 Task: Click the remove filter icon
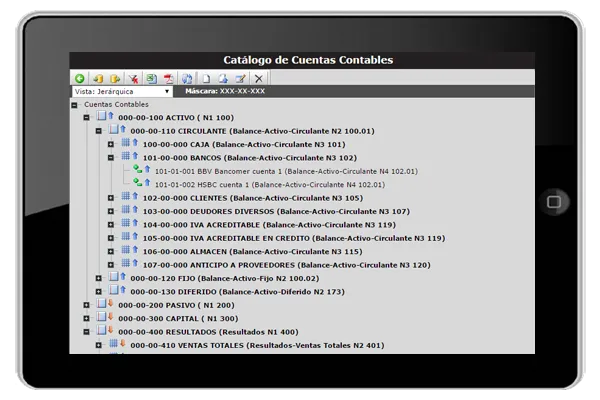pyautogui.click(x=133, y=78)
